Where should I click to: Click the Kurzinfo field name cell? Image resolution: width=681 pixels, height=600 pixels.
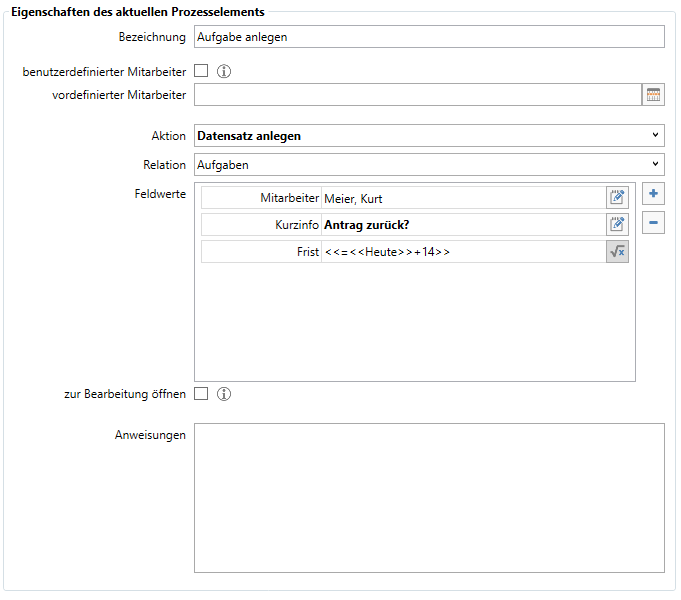pyautogui.click(x=261, y=225)
